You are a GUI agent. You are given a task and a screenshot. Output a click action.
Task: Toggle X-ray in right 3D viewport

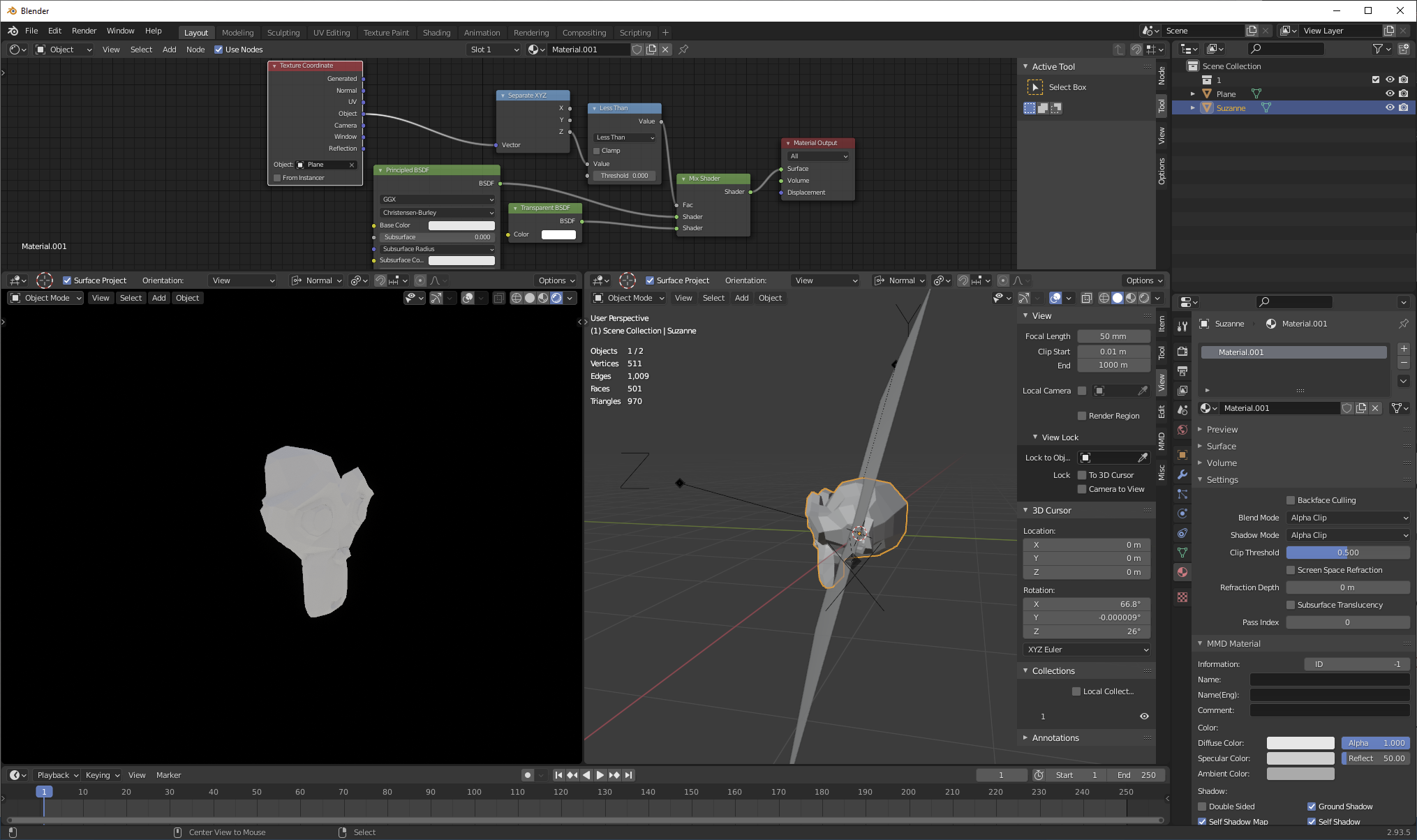1087,298
